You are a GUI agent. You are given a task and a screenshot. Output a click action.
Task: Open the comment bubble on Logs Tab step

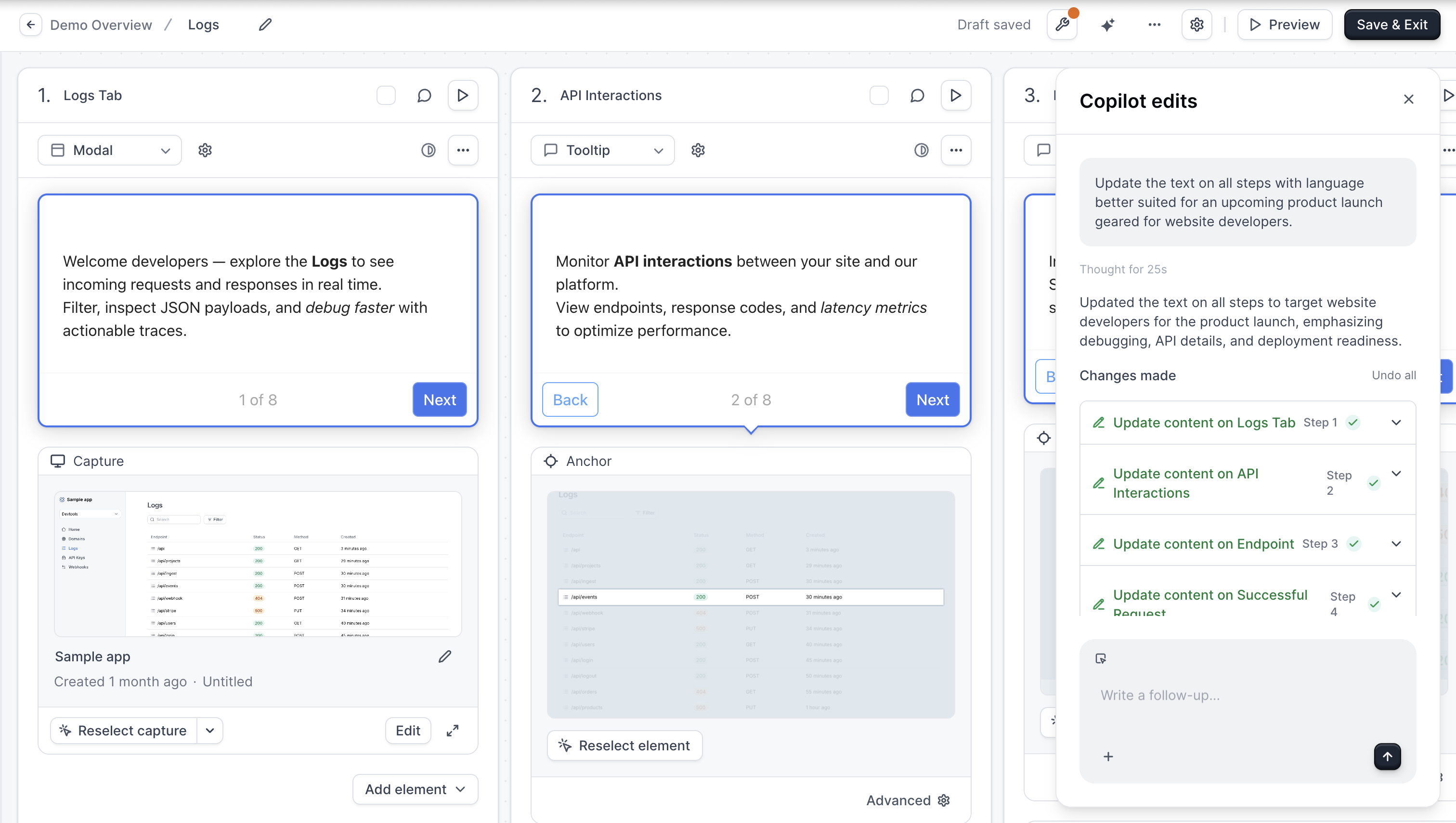(x=424, y=95)
